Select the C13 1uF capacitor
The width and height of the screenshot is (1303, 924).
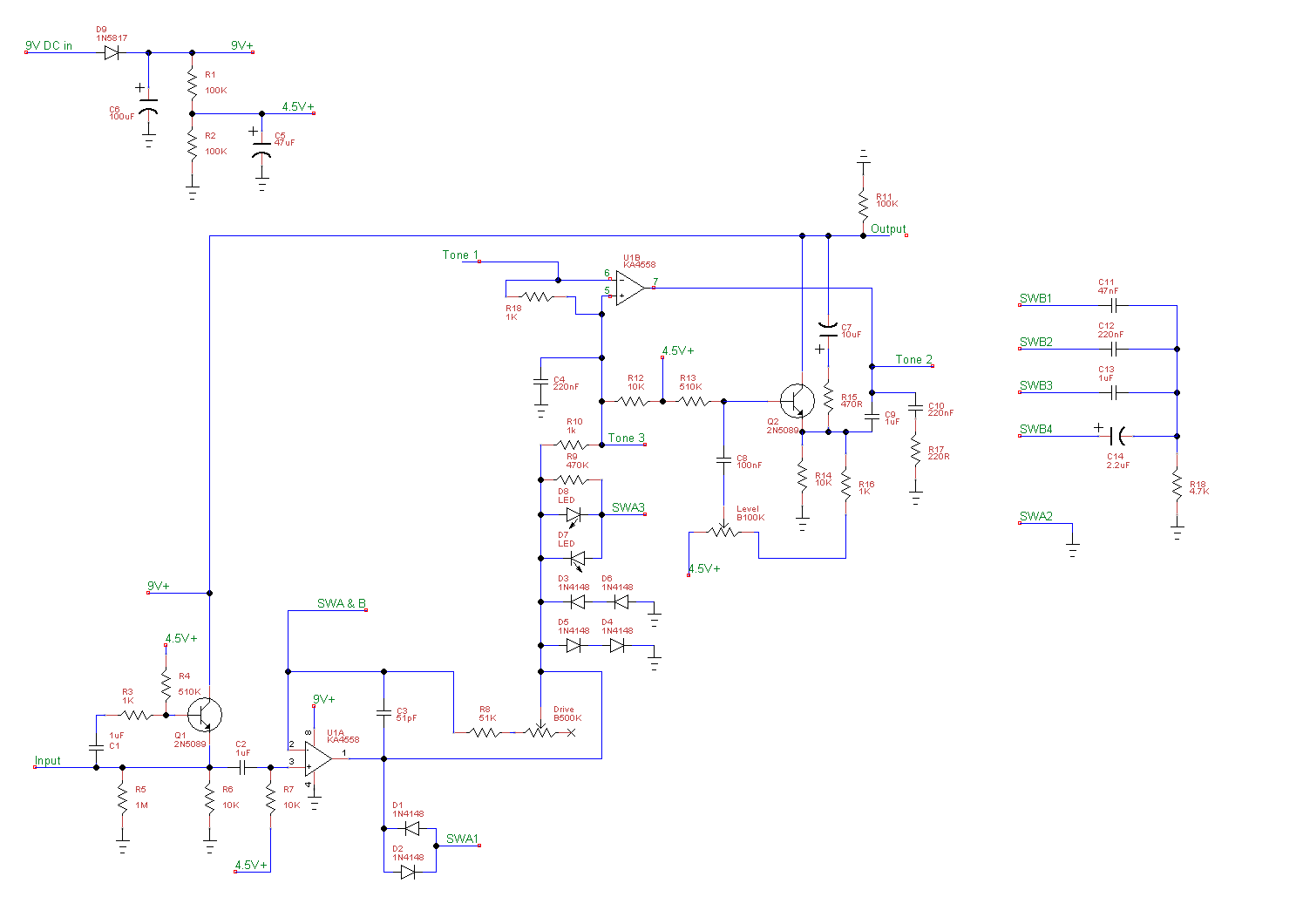coord(1116,392)
